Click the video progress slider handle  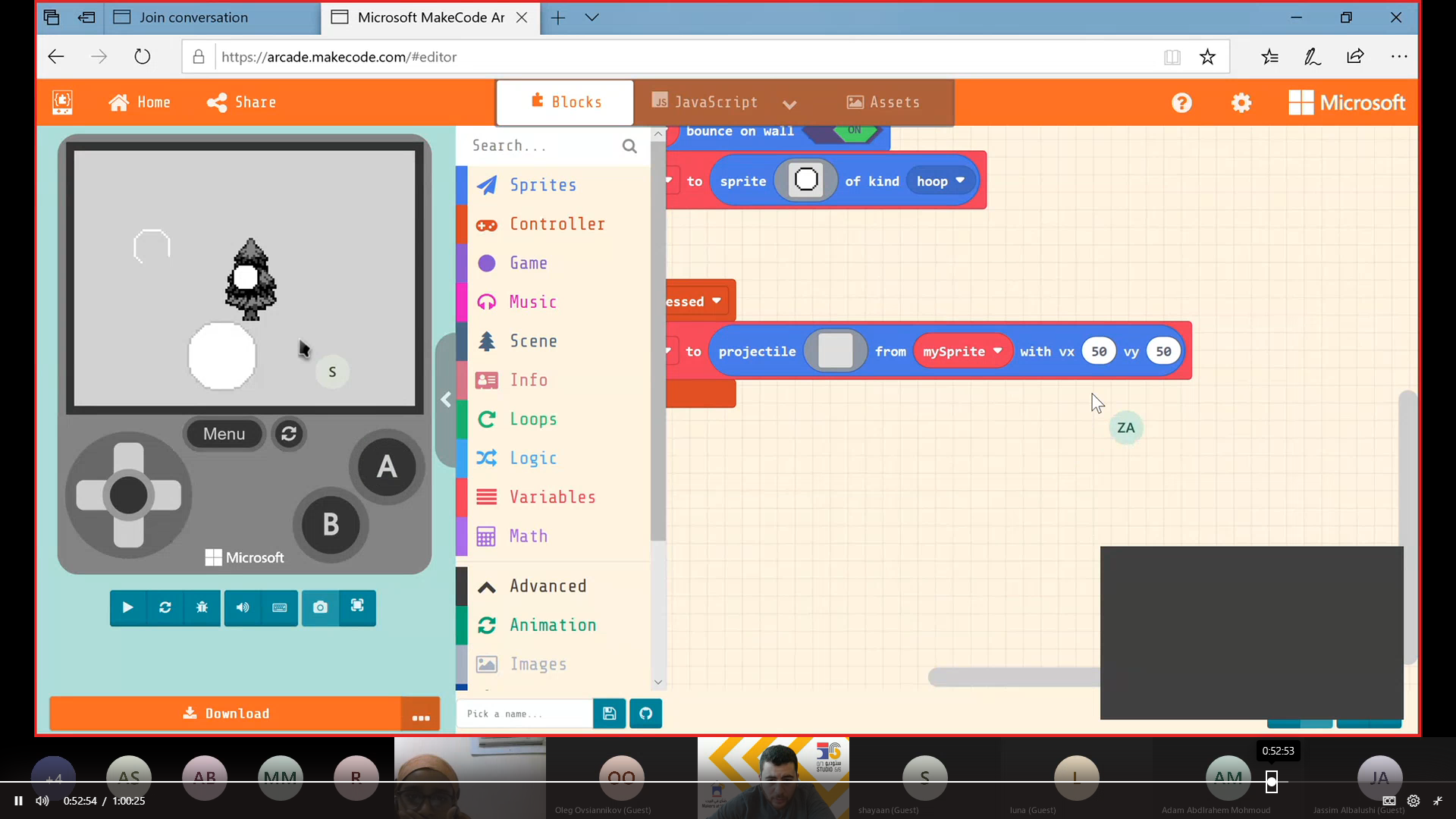click(1272, 781)
